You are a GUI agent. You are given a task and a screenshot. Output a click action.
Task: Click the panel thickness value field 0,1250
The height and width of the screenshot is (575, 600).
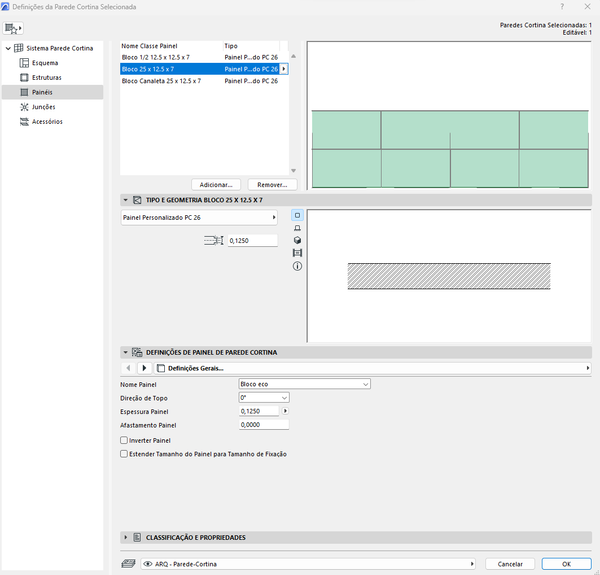[253, 241]
